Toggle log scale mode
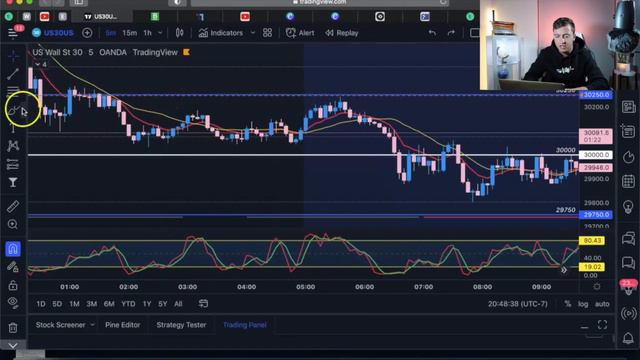 click(x=583, y=304)
